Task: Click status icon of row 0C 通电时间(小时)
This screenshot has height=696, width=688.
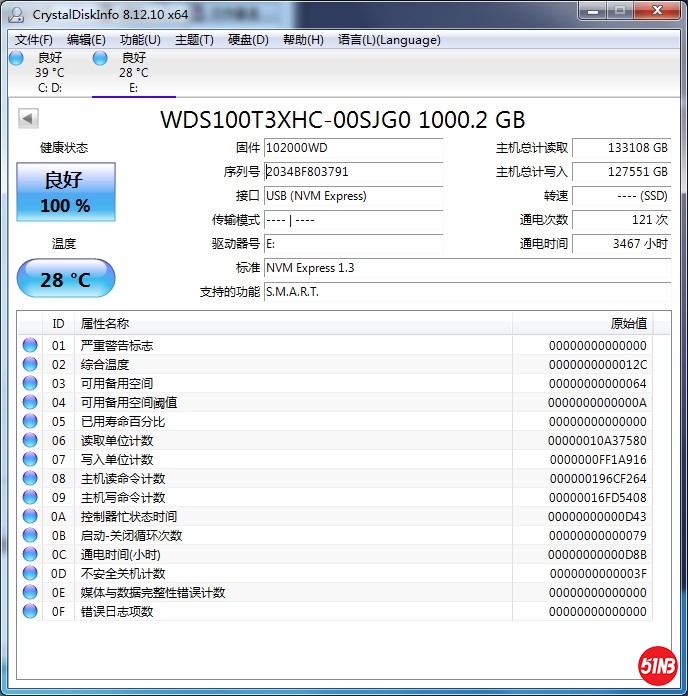Action: pos(30,554)
